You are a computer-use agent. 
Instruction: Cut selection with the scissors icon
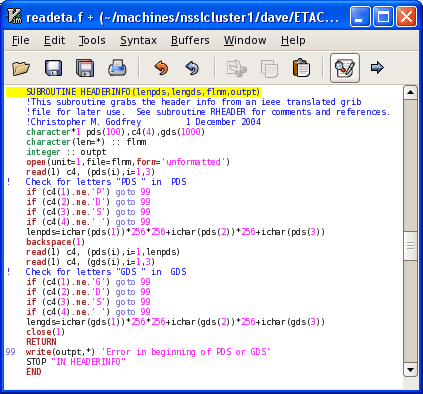(x=236, y=68)
